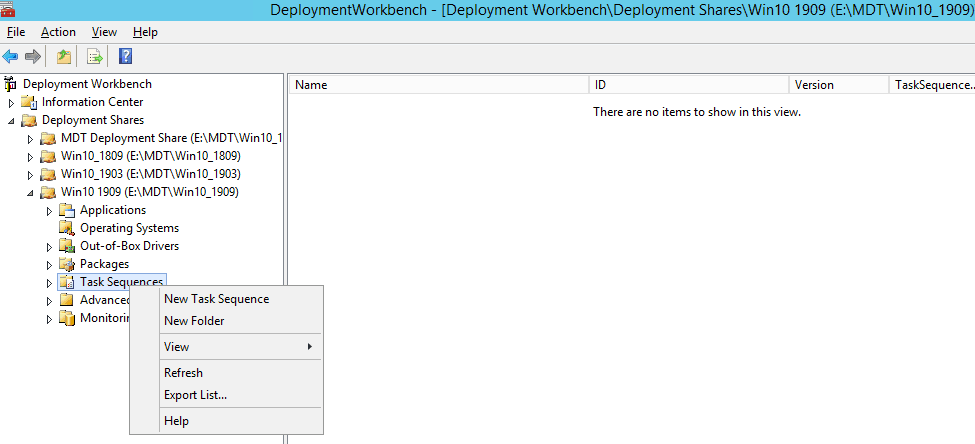Click the Deployment Shares folder icon
This screenshot has height=444, width=975.
(x=29, y=120)
